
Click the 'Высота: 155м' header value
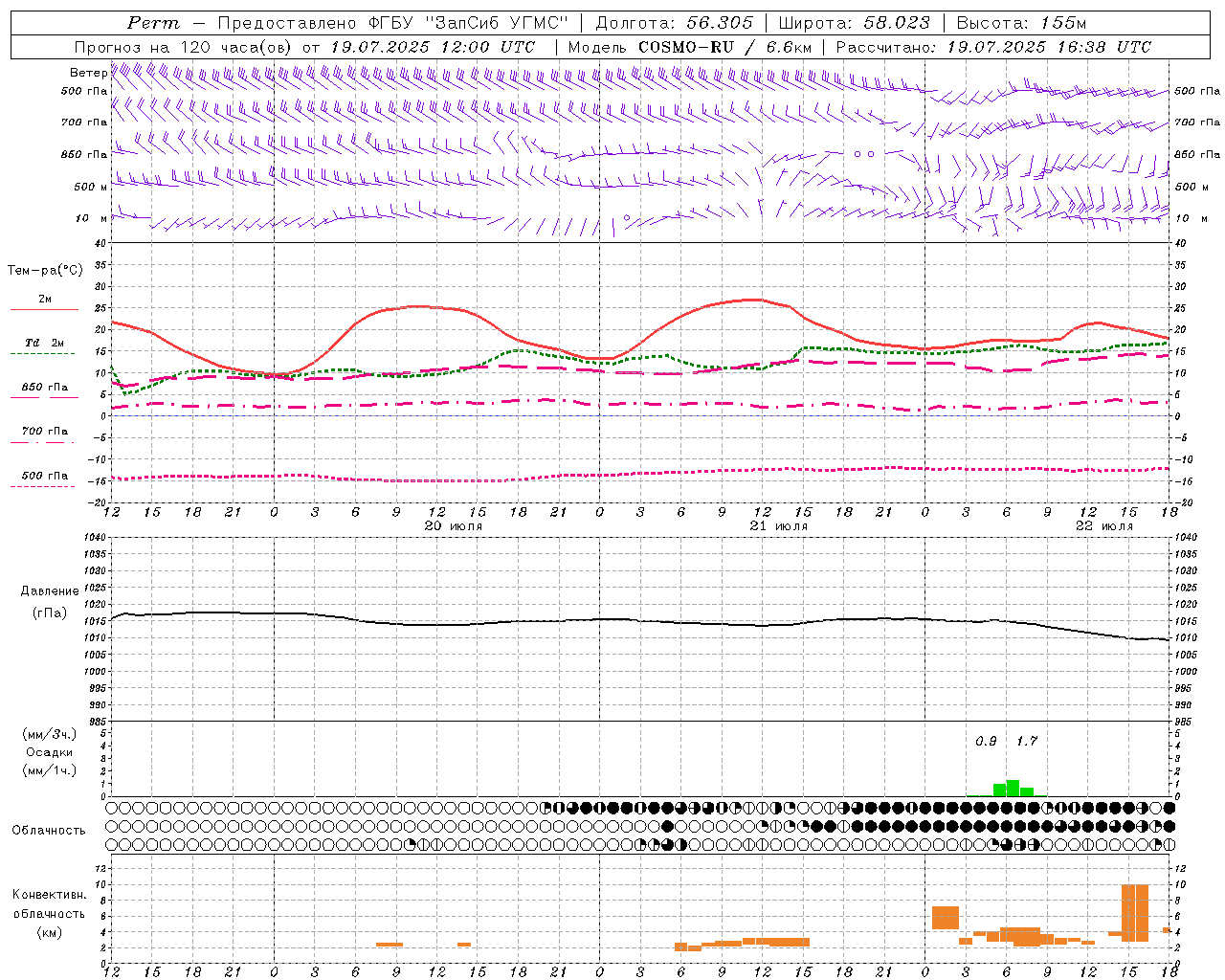pos(1021,23)
